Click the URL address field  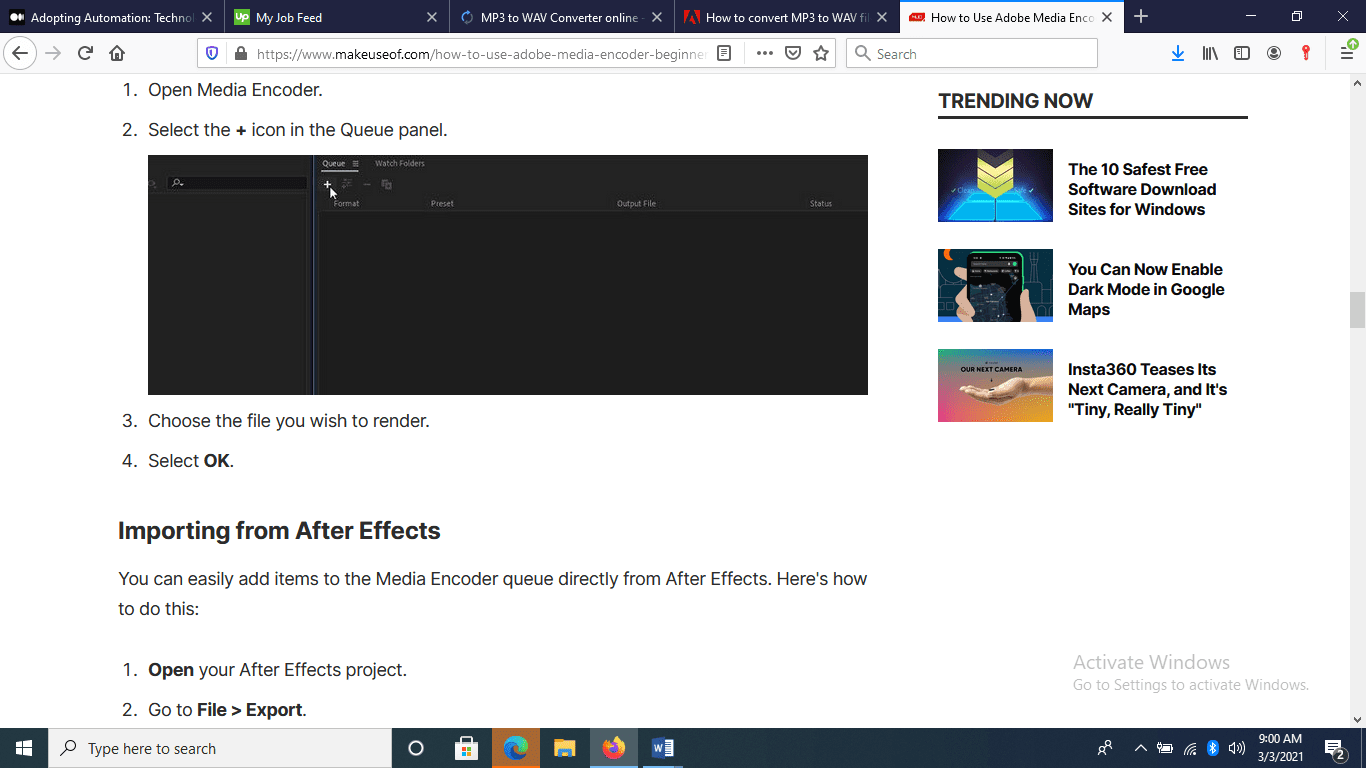pos(480,54)
